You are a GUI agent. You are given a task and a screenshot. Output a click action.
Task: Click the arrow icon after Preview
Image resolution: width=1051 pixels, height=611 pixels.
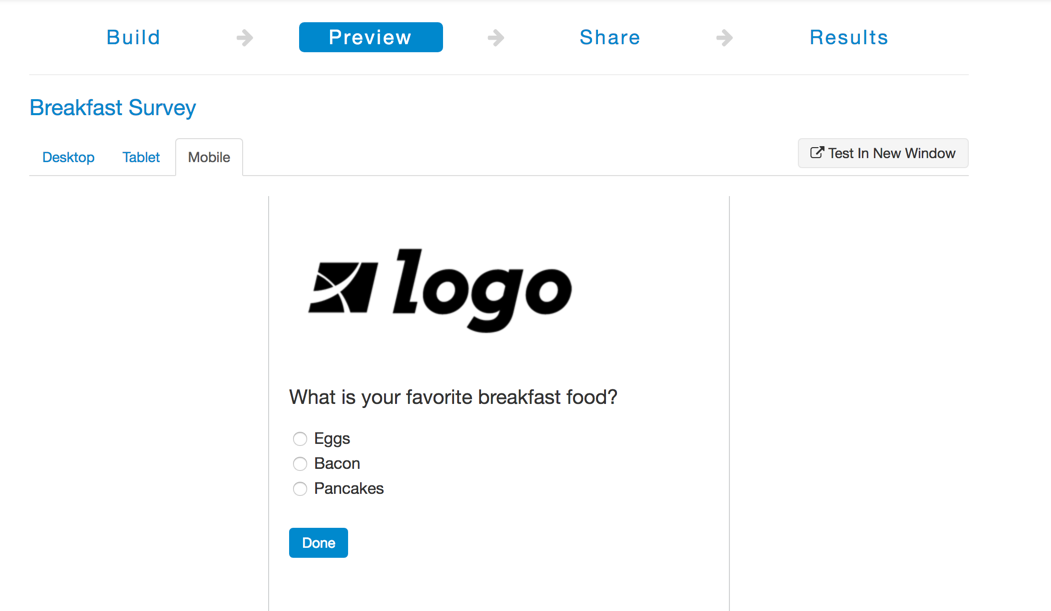[496, 38]
